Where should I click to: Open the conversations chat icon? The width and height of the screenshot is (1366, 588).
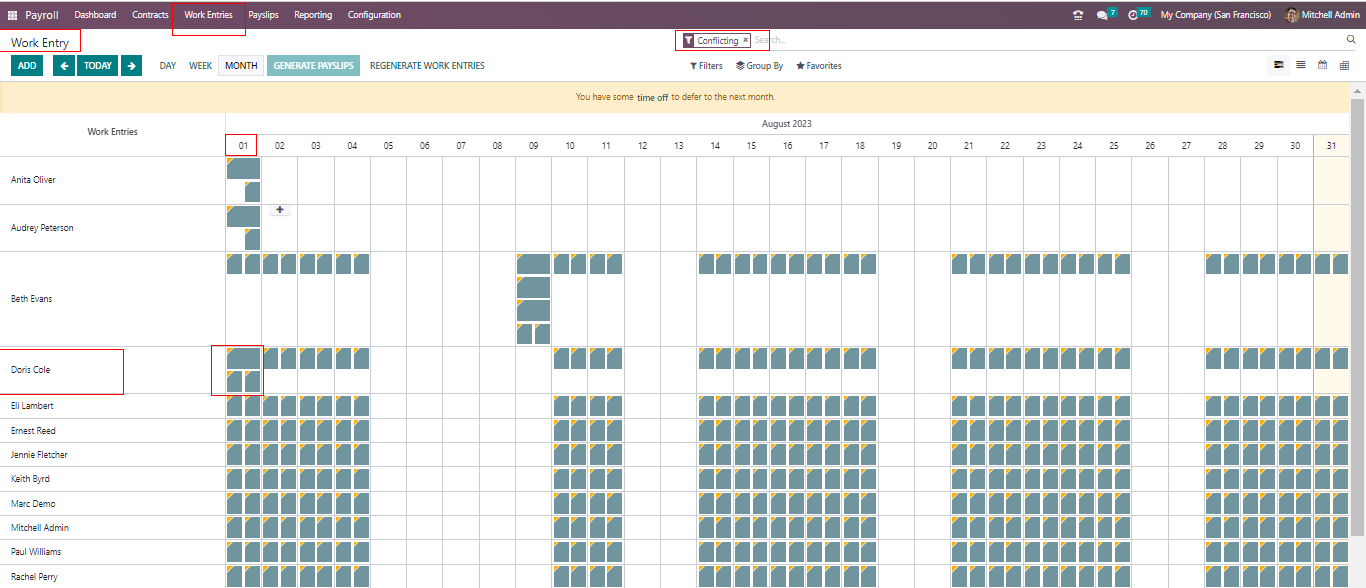[x=1102, y=15]
